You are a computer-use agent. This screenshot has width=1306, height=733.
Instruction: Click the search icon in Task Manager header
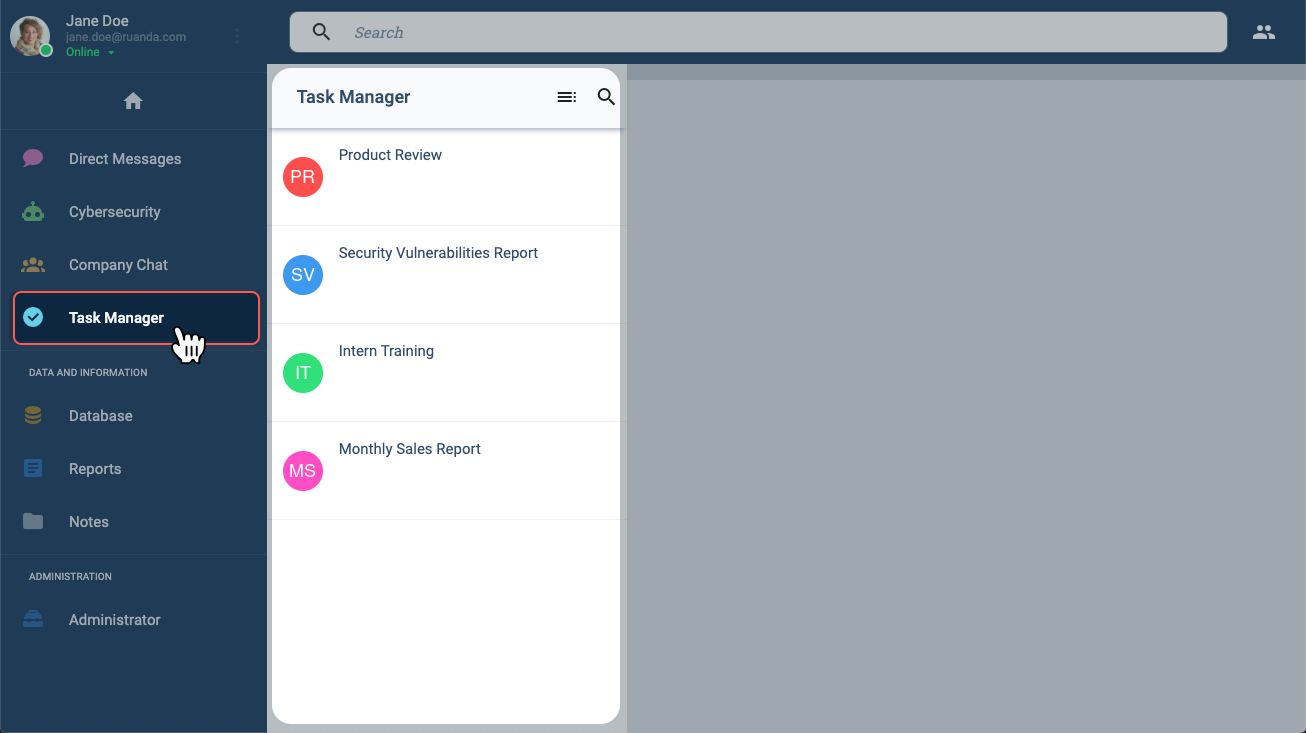tap(606, 97)
